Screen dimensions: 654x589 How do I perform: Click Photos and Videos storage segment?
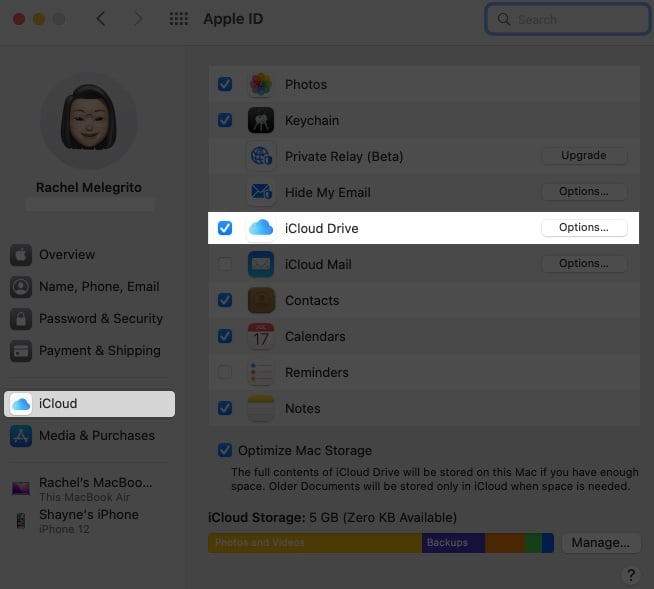[315, 543]
